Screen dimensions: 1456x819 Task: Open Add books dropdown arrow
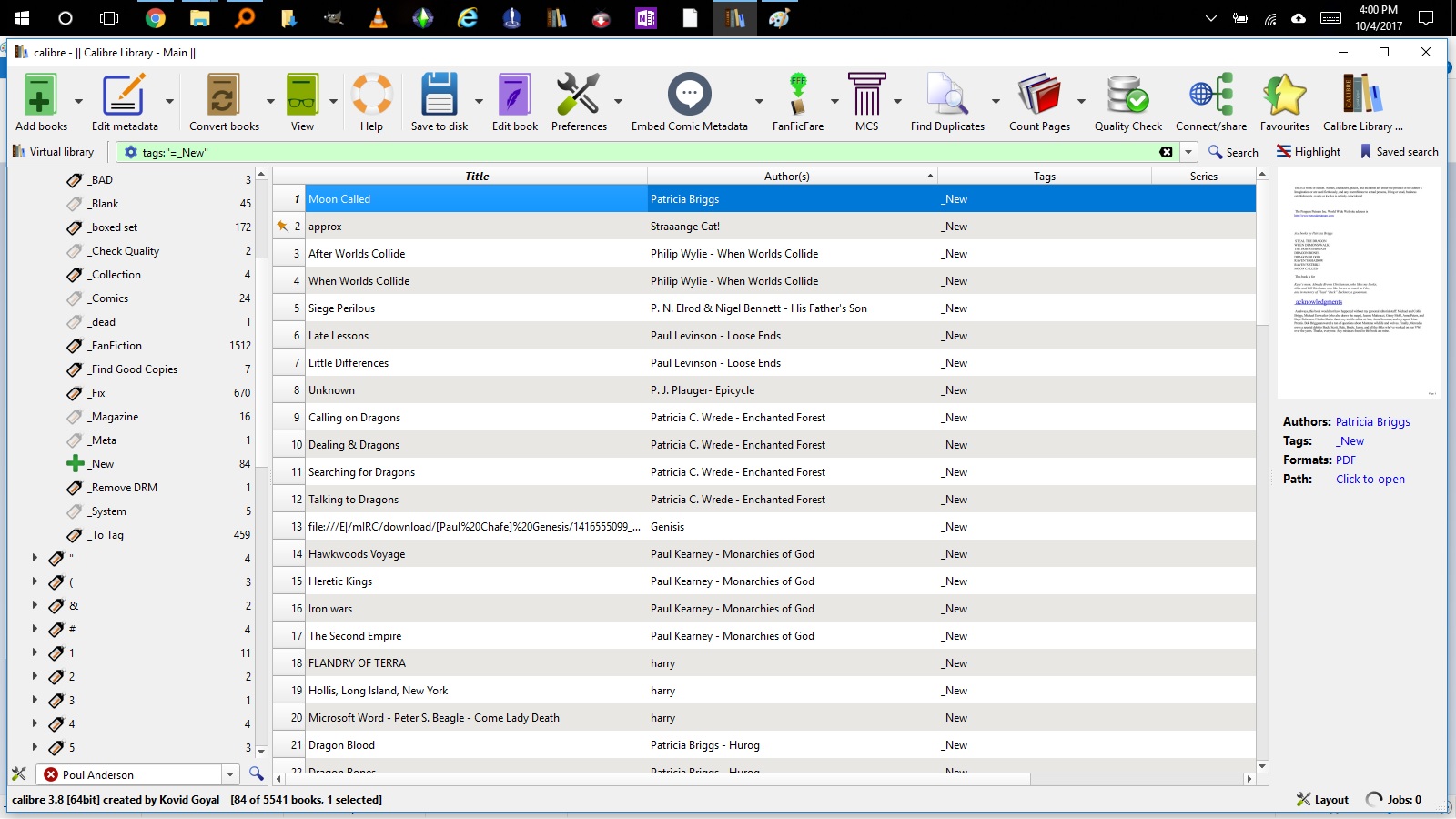[x=78, y=101]
